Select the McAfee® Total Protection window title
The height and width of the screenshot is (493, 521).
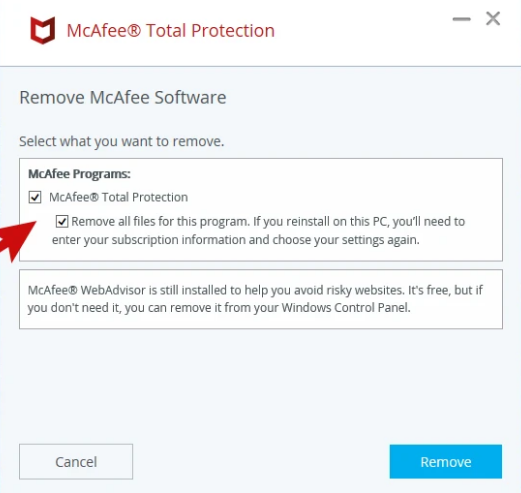tap(171, 31)
